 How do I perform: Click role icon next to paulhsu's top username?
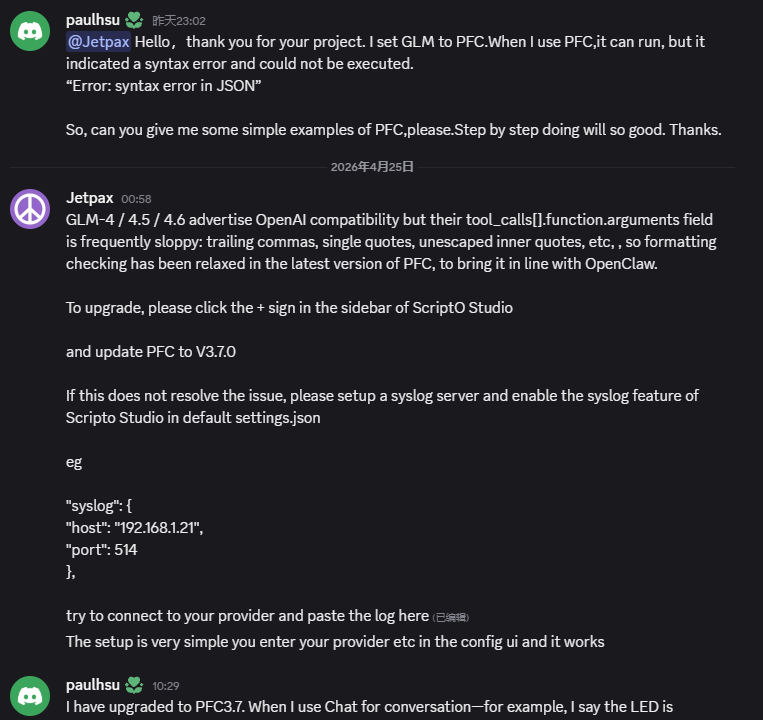(x=134, y=20)
